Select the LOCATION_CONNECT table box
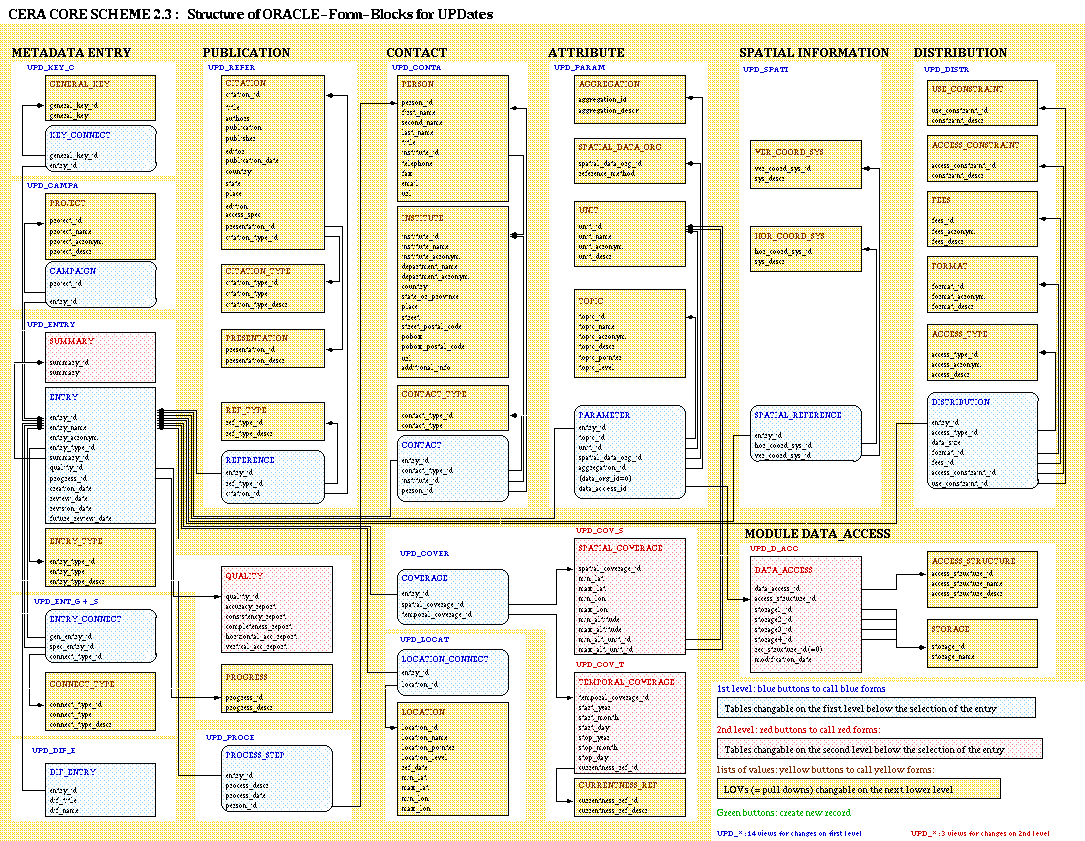Image resolution: width=1085 pixels, height=841 pixels. coord(453,672)
